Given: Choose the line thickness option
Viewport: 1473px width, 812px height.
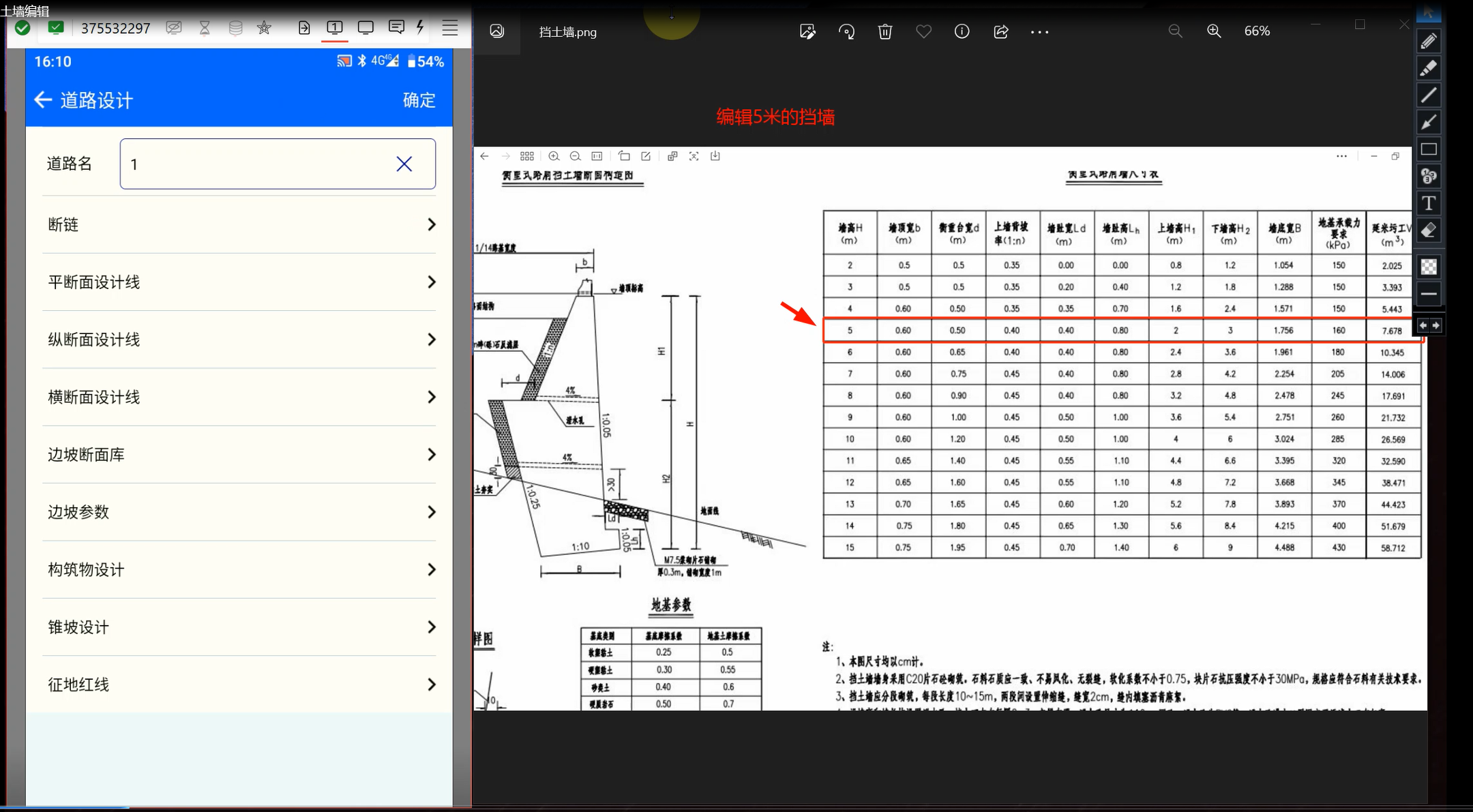Looking at the screenshot, I should click(1429, 294).
